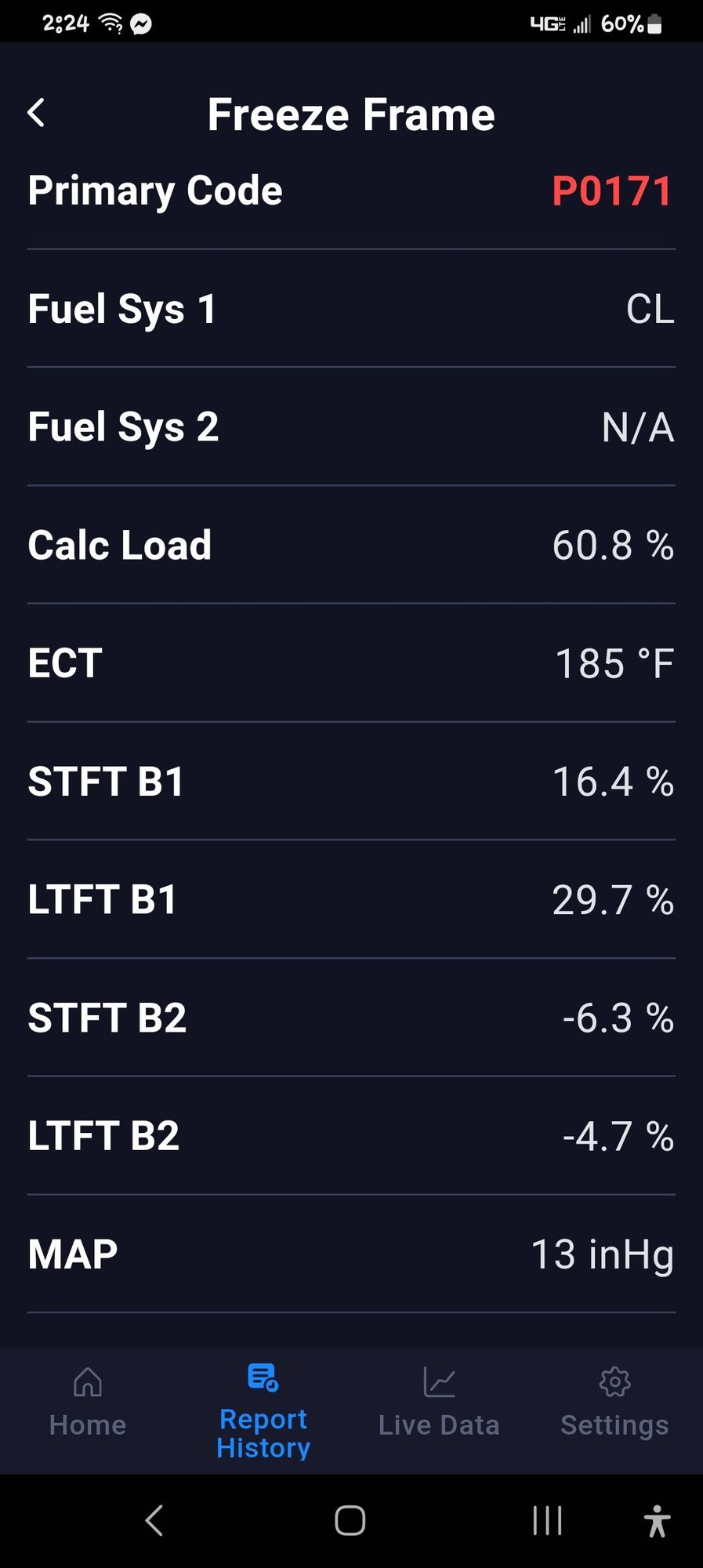Open recent apps navigation button
Screen dimensions: 703x1568
click(547, 1521)
